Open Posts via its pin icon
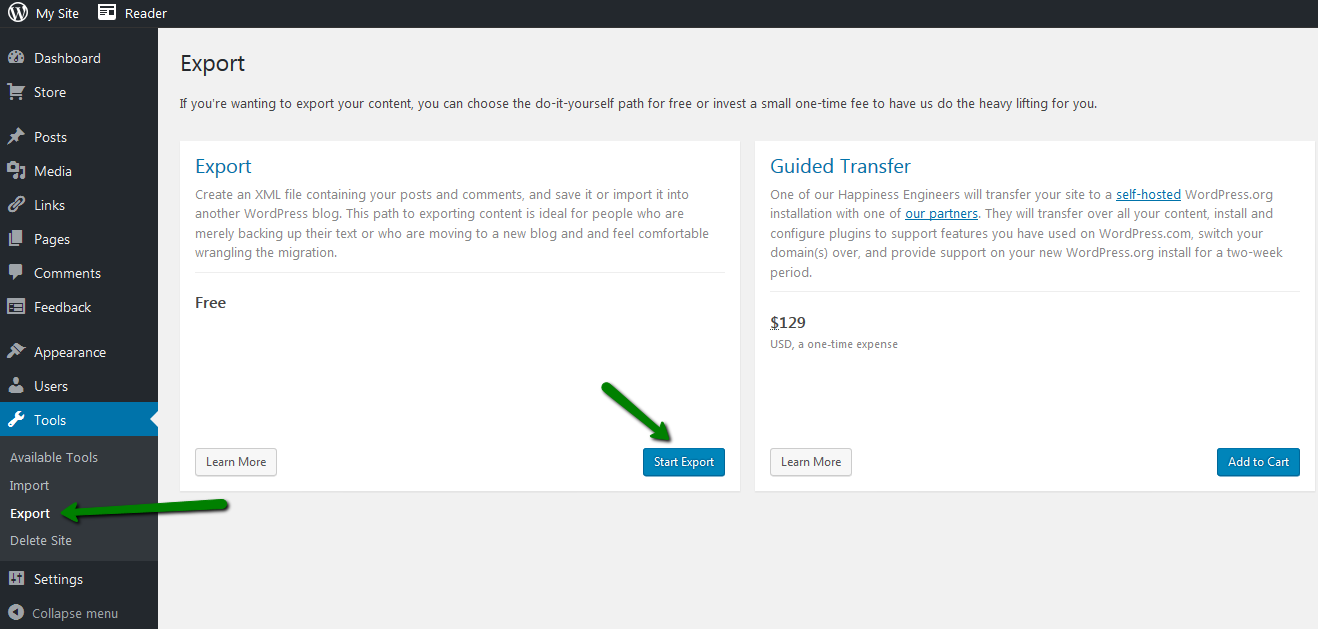The image size is (1318, 629). click(19, 136)
